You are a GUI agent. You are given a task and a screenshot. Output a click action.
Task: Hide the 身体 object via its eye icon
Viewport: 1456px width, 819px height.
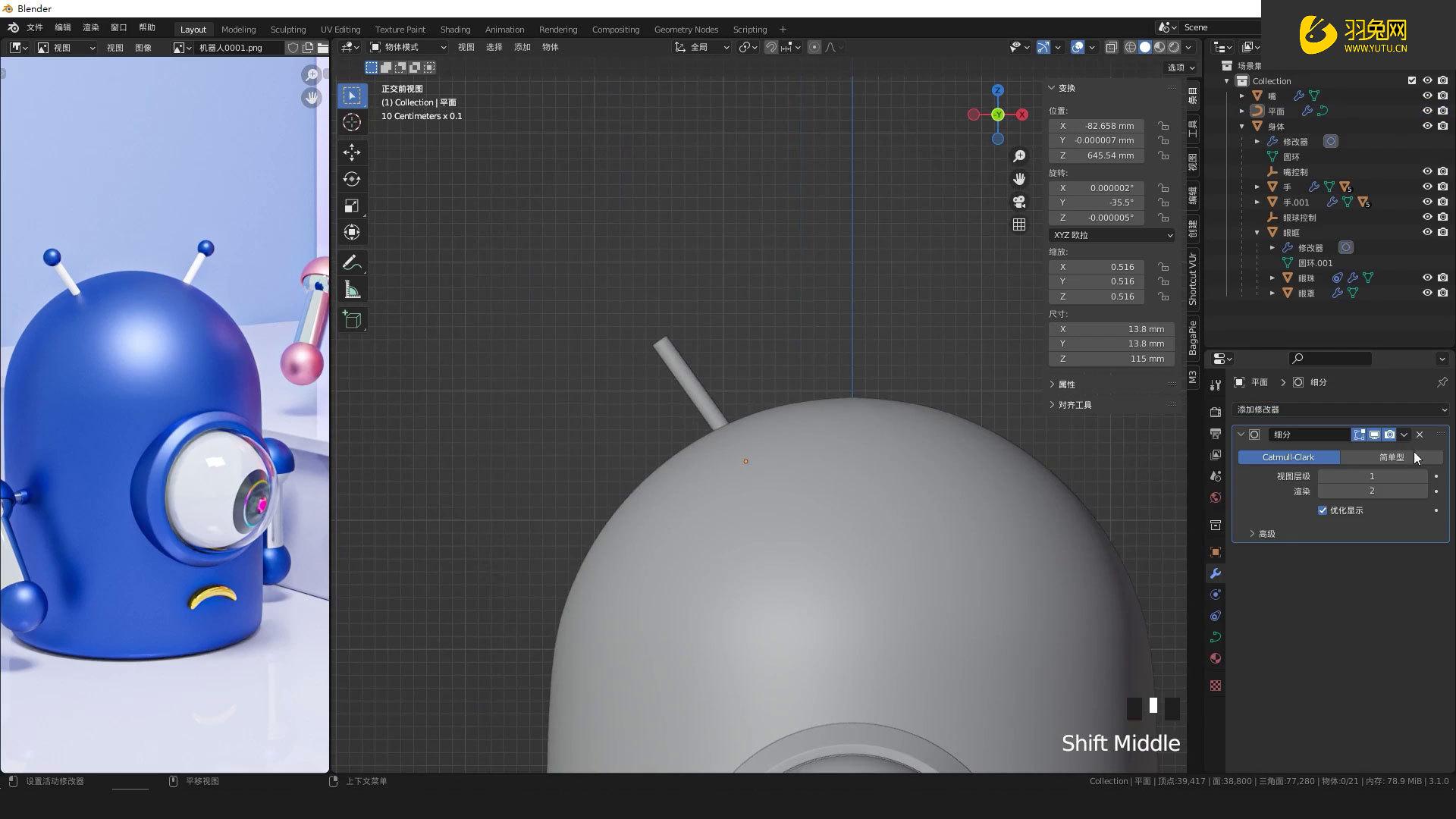(1429, 126)
